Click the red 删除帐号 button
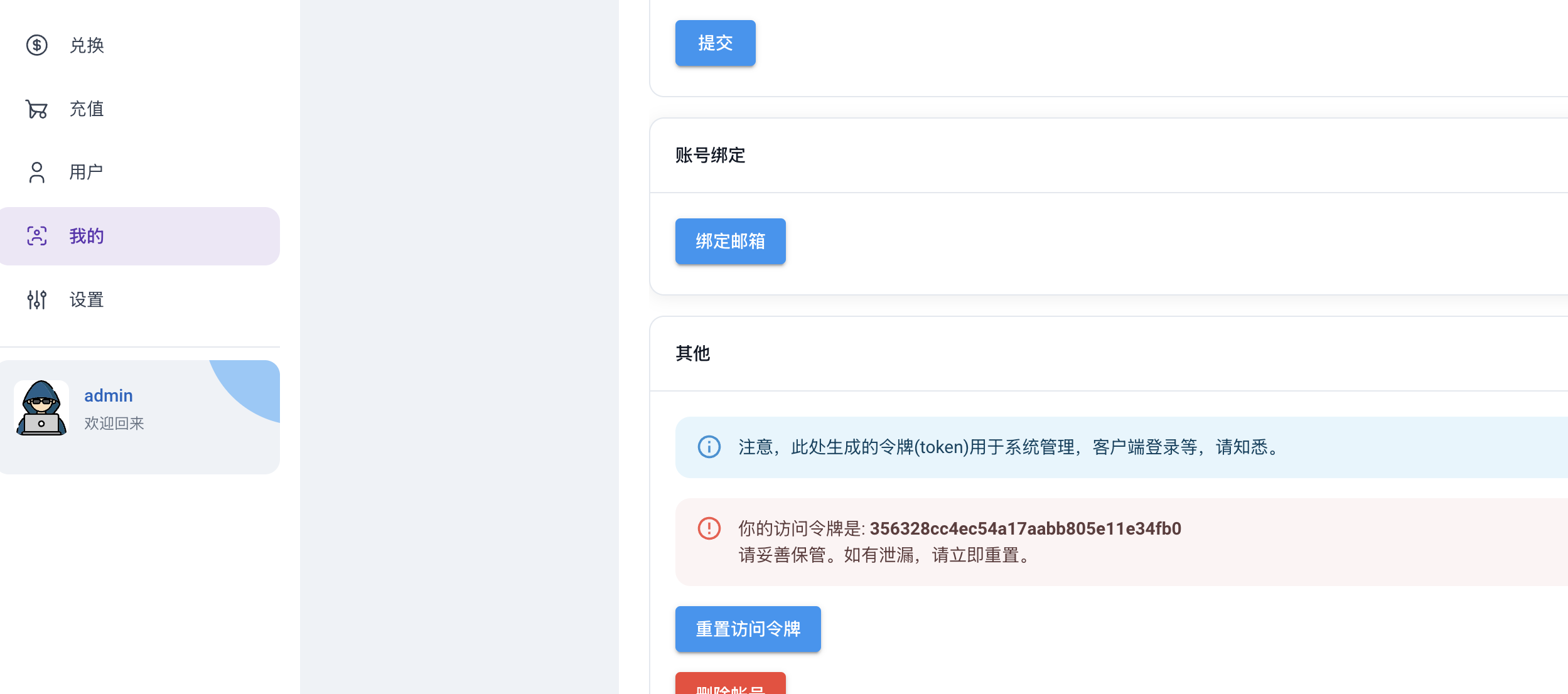Viewport: 1568px width, 694px height. click(730, 685)
